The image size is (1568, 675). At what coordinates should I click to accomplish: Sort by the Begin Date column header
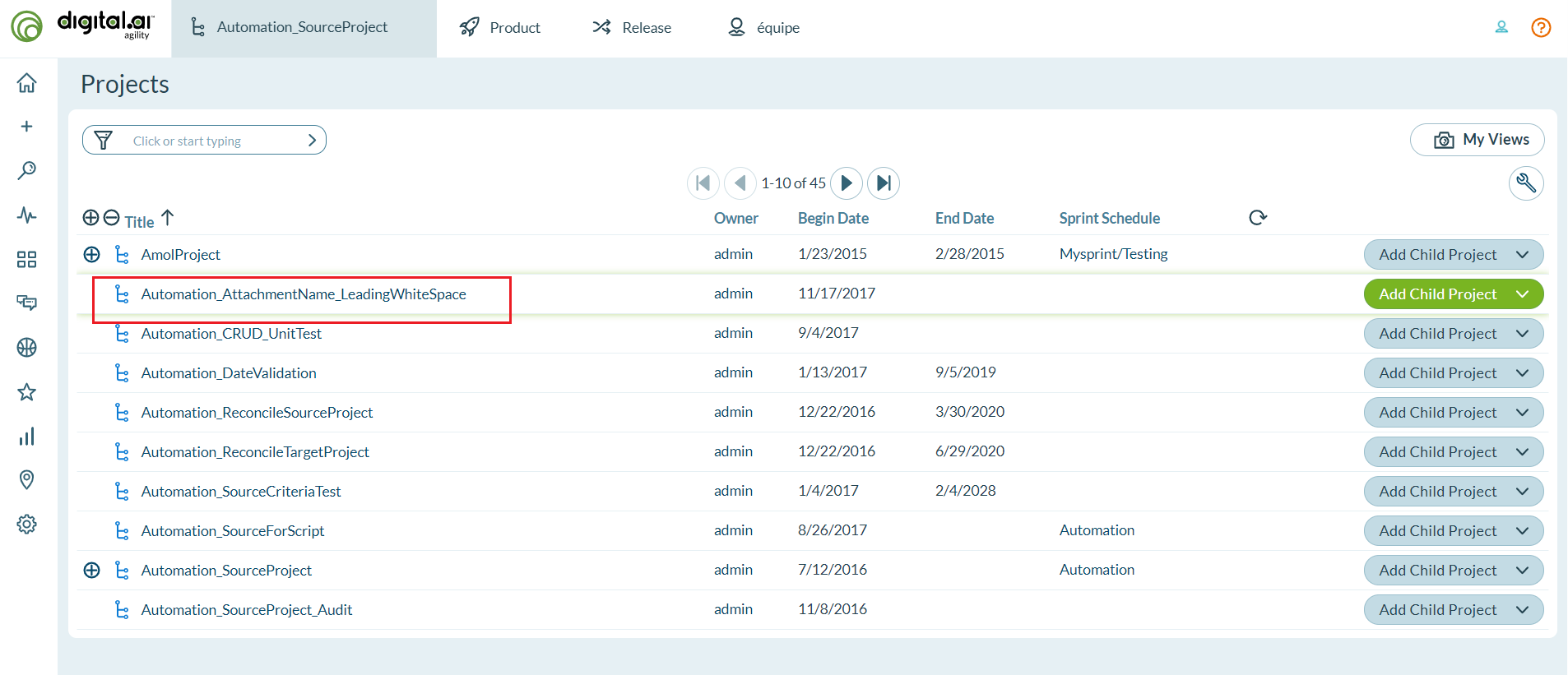[x=833, y=219]
